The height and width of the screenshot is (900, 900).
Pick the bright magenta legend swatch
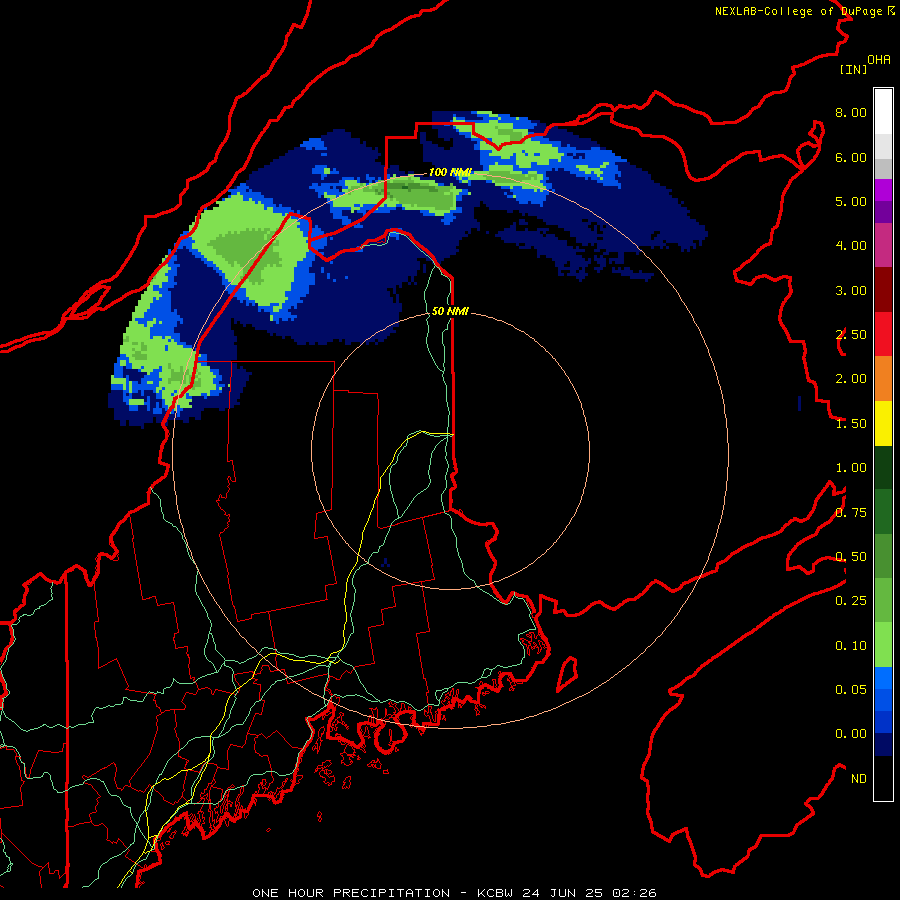[883, 190]
